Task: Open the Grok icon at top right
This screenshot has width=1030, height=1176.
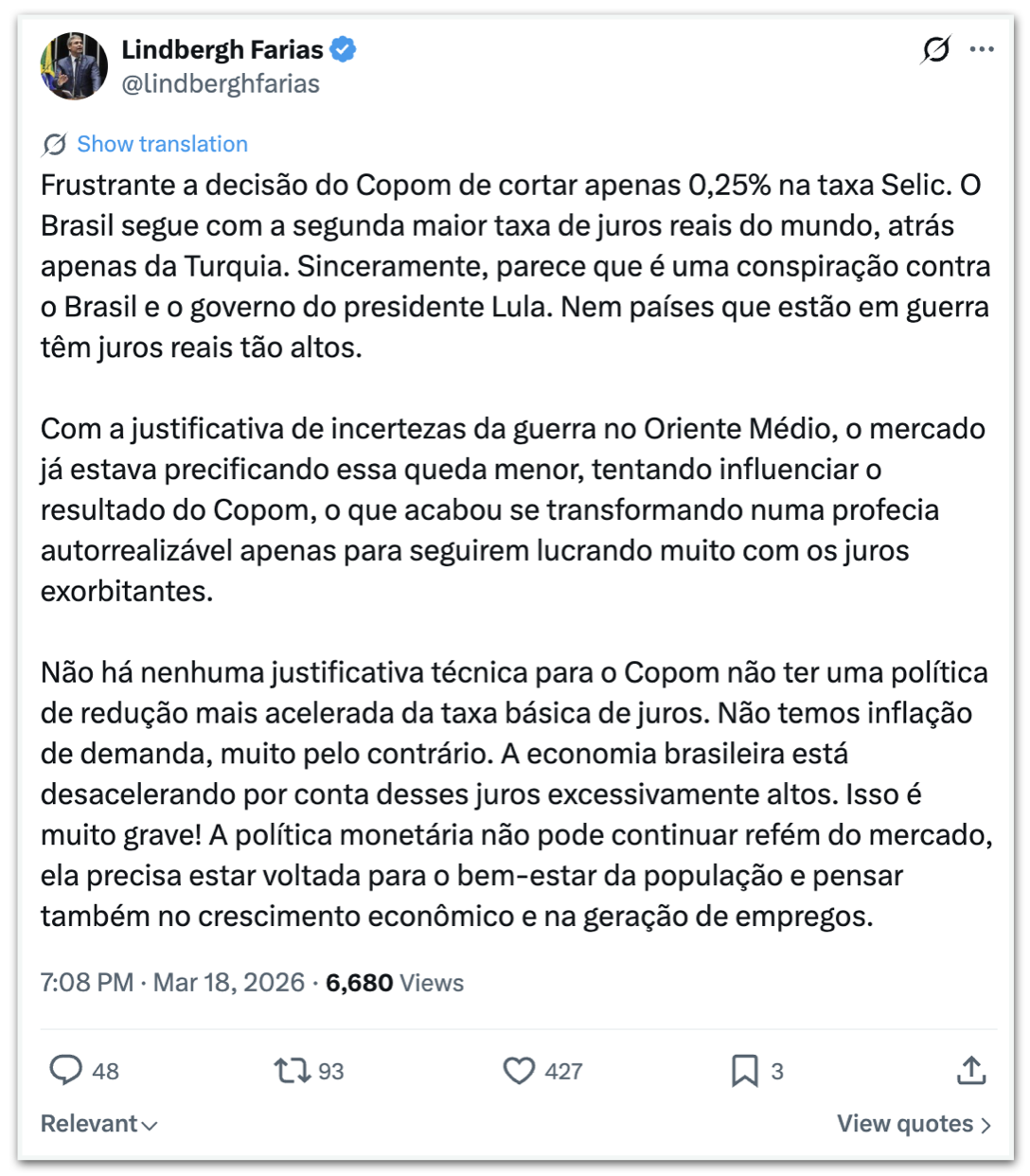Action: (935, 49)
